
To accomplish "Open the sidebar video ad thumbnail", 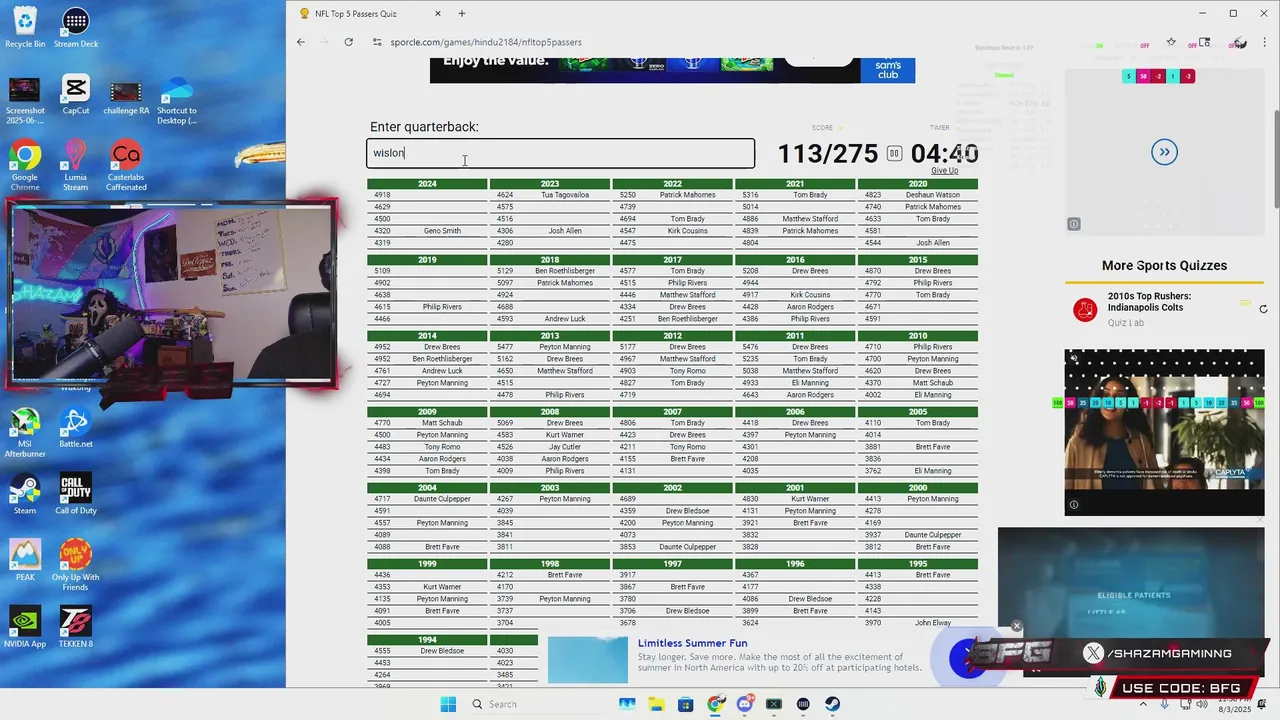I will (x=1164, y=432).
